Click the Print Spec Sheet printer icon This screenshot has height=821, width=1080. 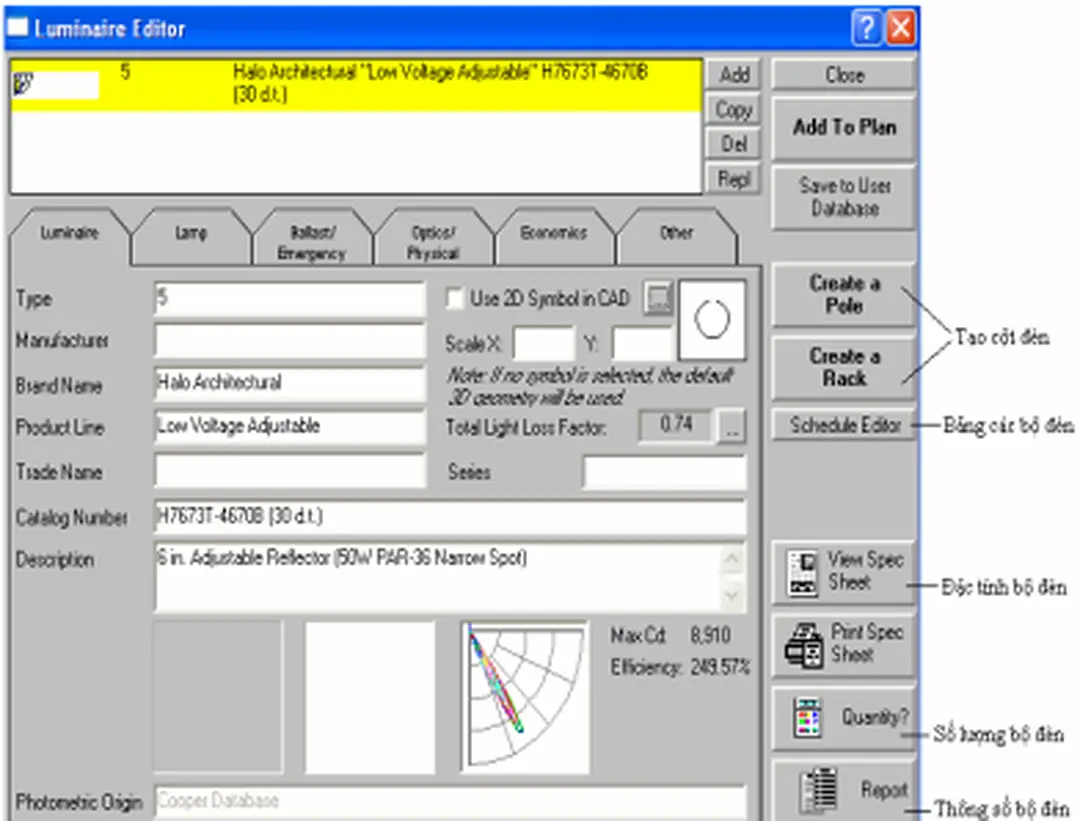803,645
